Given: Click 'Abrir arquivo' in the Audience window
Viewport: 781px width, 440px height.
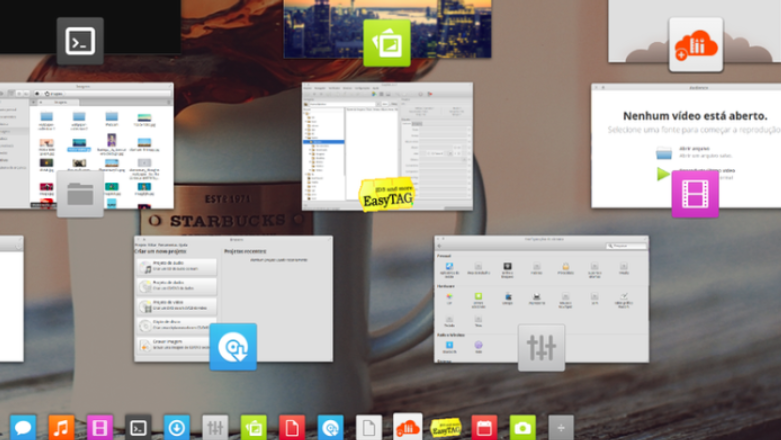Looking at the screenshot, I should click(x=694, y=148).
